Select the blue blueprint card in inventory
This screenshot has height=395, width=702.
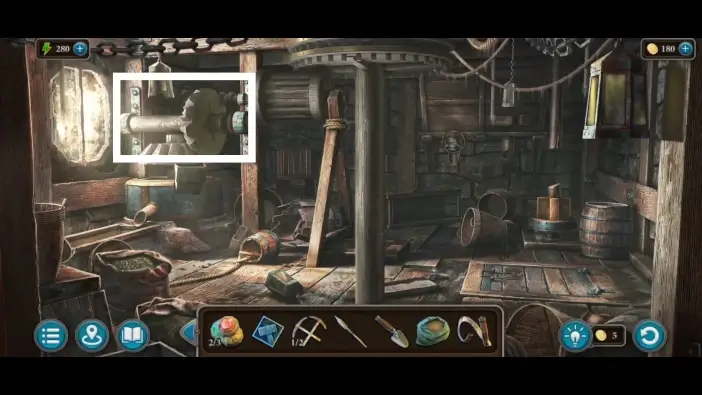tap(268, 332)
